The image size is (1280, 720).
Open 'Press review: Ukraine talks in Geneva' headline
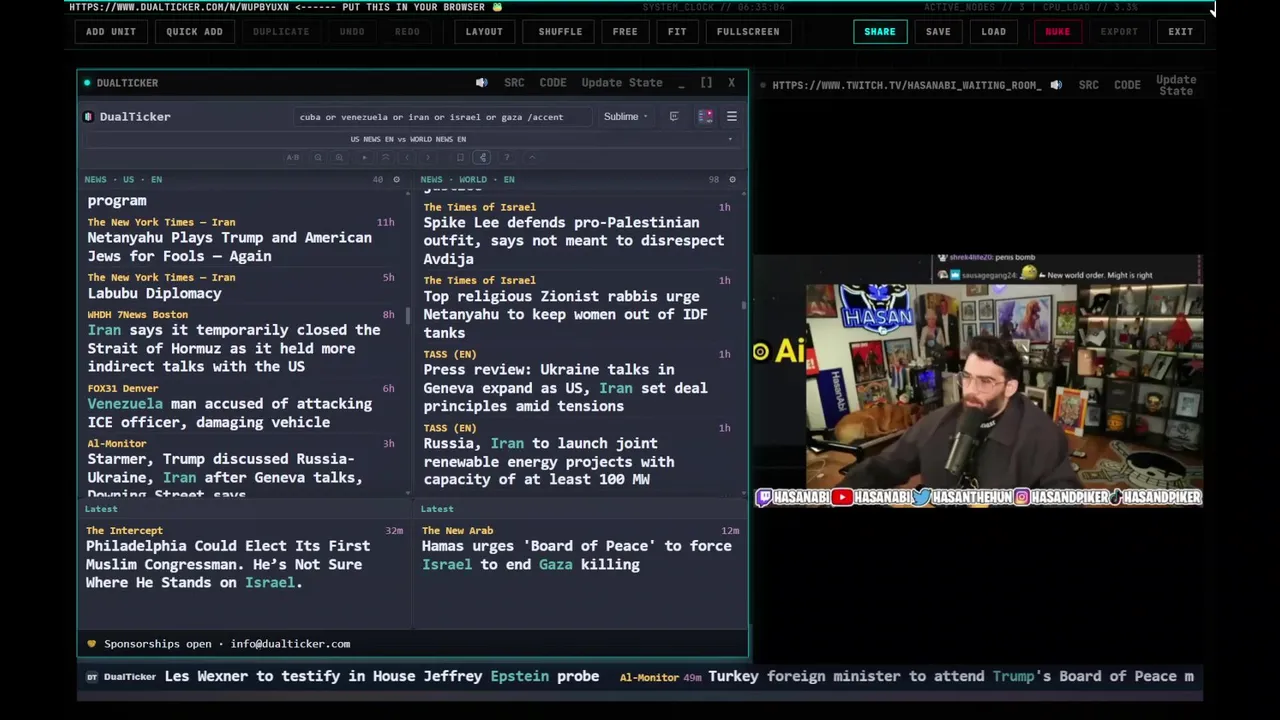(565, 388)
